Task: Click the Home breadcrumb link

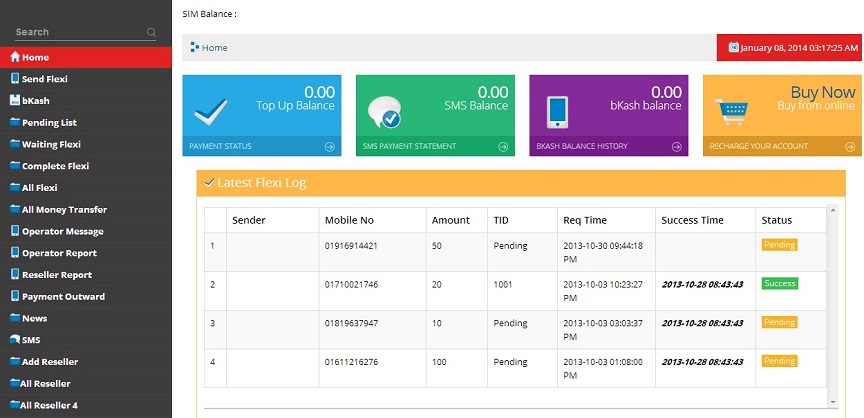Action: point(214,48)
